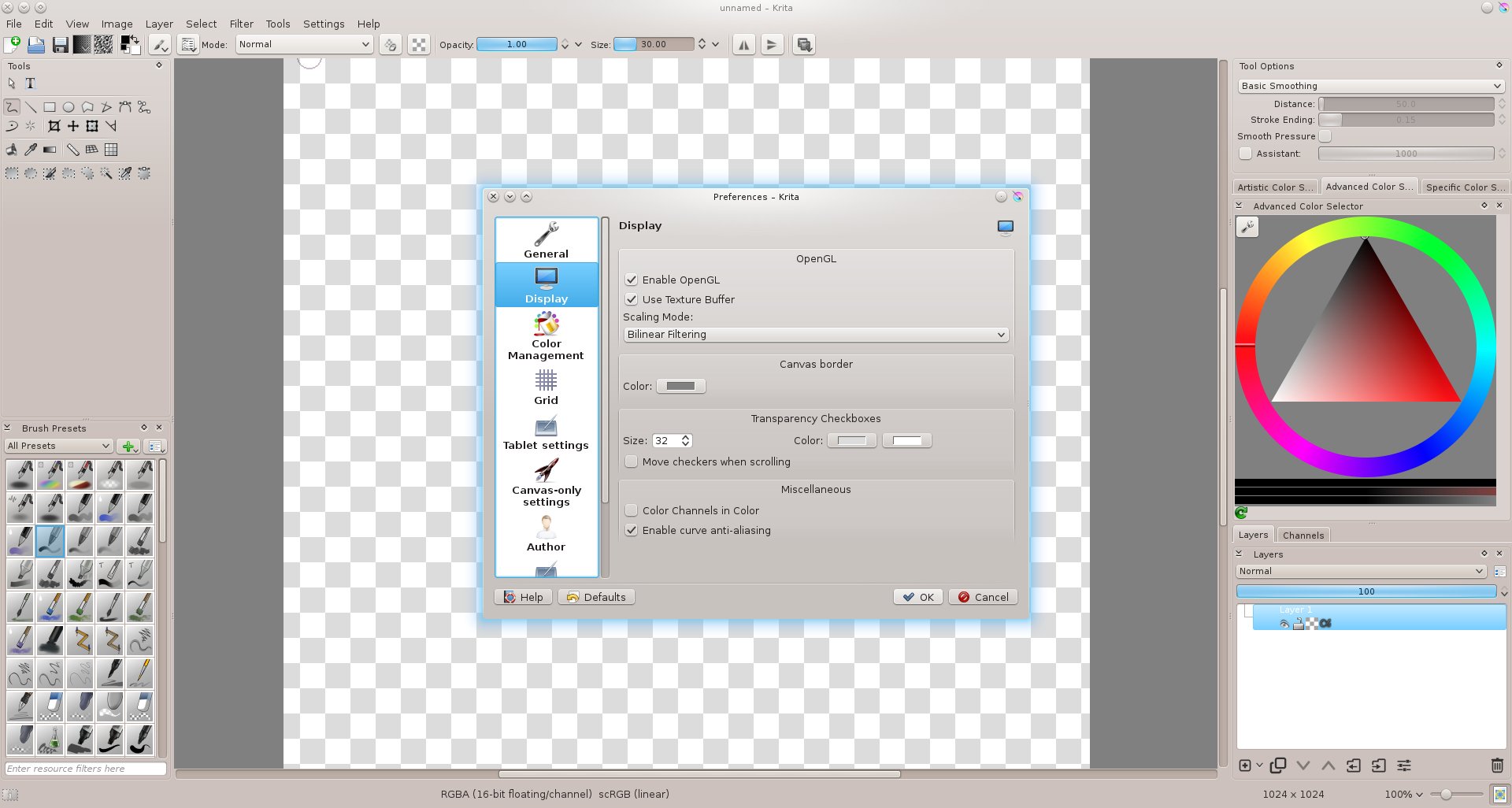Select the Rectangular Selection tool
This screenshot has width=1512, height=808.
[12, 173]
